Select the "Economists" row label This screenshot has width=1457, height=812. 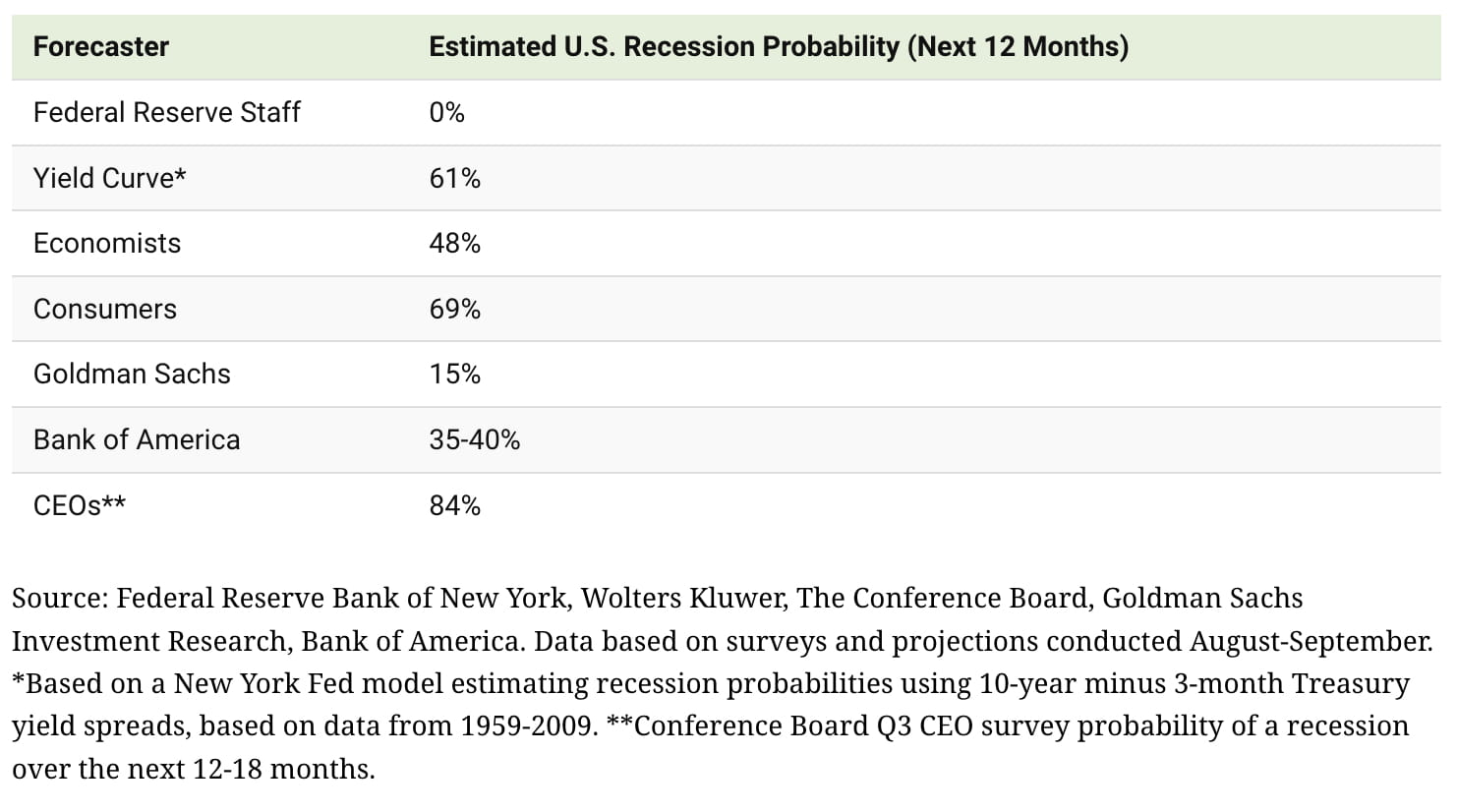[107, 243]
